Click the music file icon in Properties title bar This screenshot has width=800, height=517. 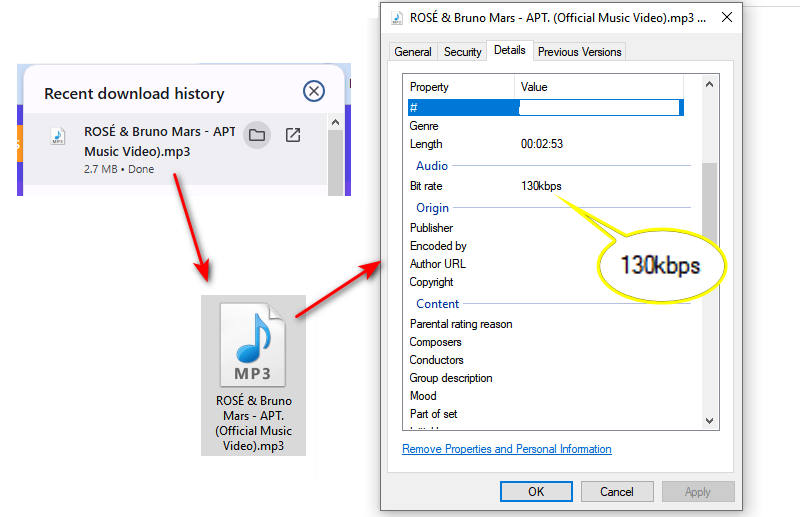pyautogui.click(x=397, y=17)
